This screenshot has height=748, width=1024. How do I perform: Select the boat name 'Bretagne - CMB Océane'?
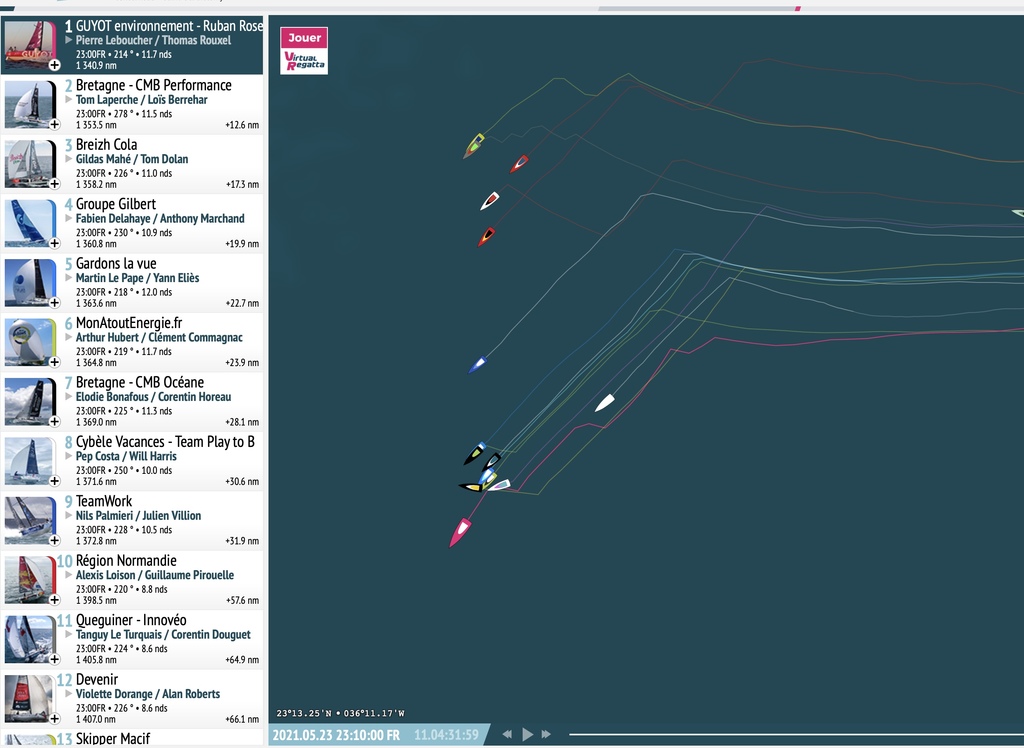pos(140,382)
